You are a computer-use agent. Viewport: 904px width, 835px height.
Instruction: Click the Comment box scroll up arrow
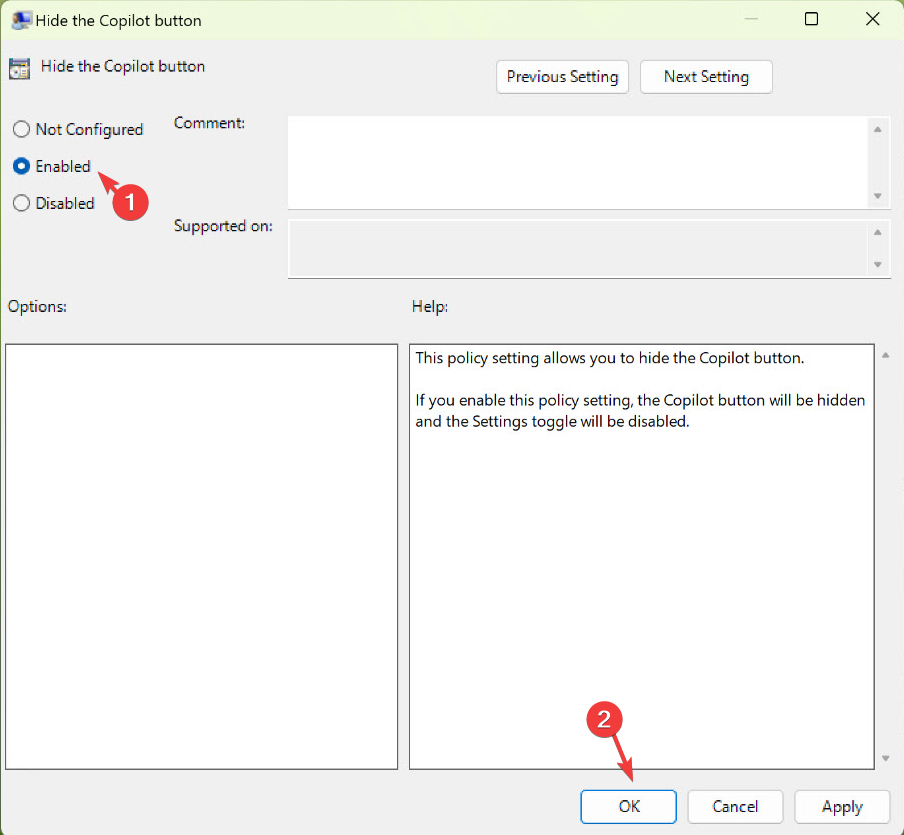pos(877,130)
